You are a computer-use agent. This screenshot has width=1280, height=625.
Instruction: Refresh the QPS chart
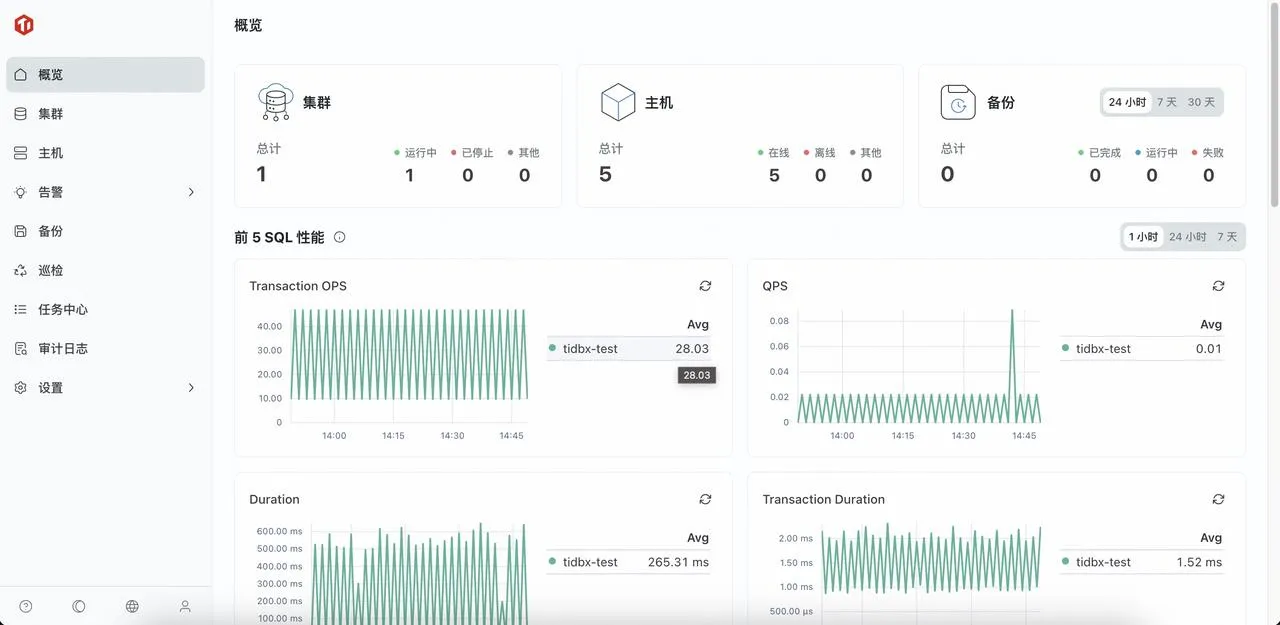click(x=1218, y=285)
